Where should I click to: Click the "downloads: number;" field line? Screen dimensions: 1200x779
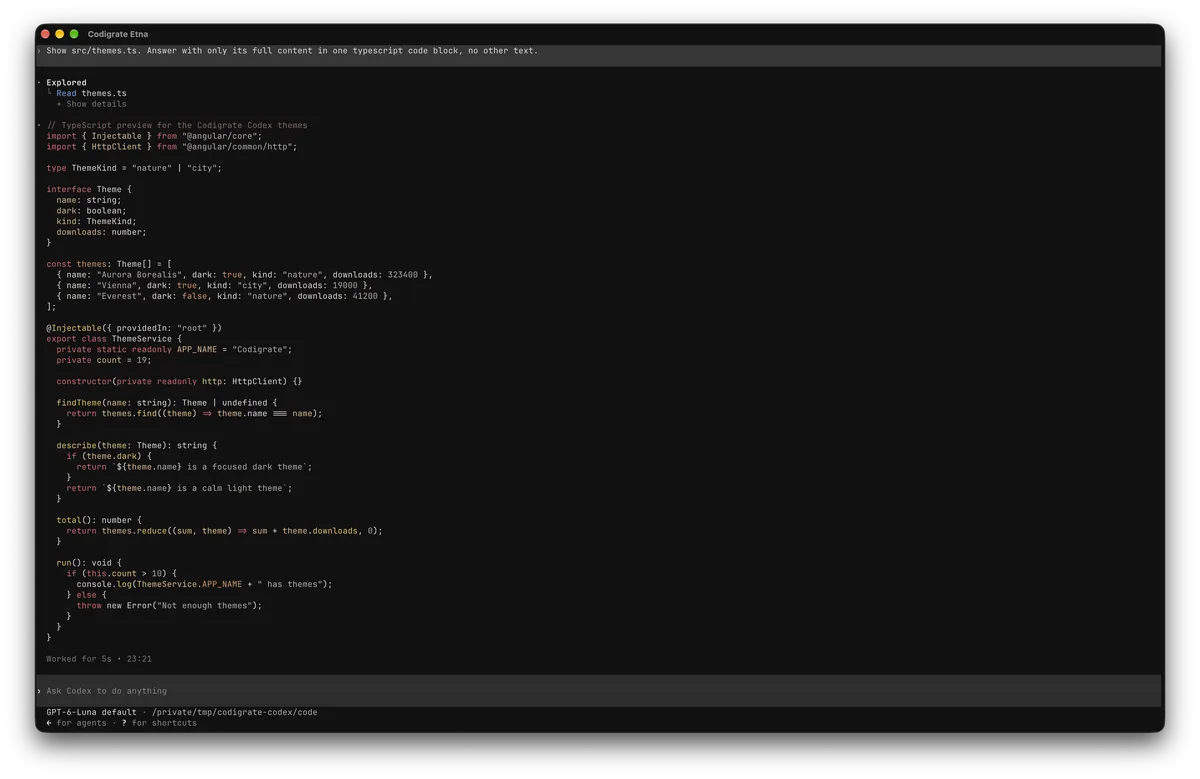[x=101, y=232]
